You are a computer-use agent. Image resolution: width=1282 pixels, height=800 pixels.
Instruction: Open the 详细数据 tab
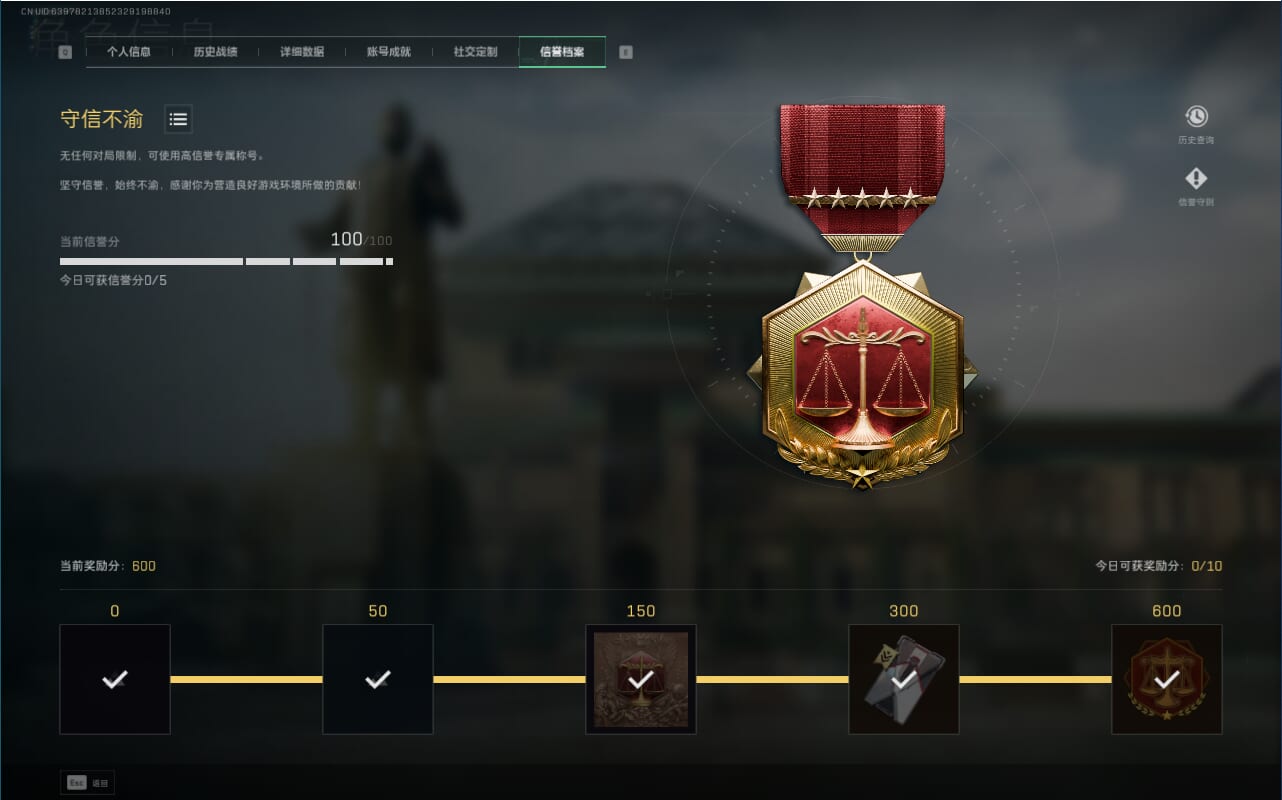(302, 52)
